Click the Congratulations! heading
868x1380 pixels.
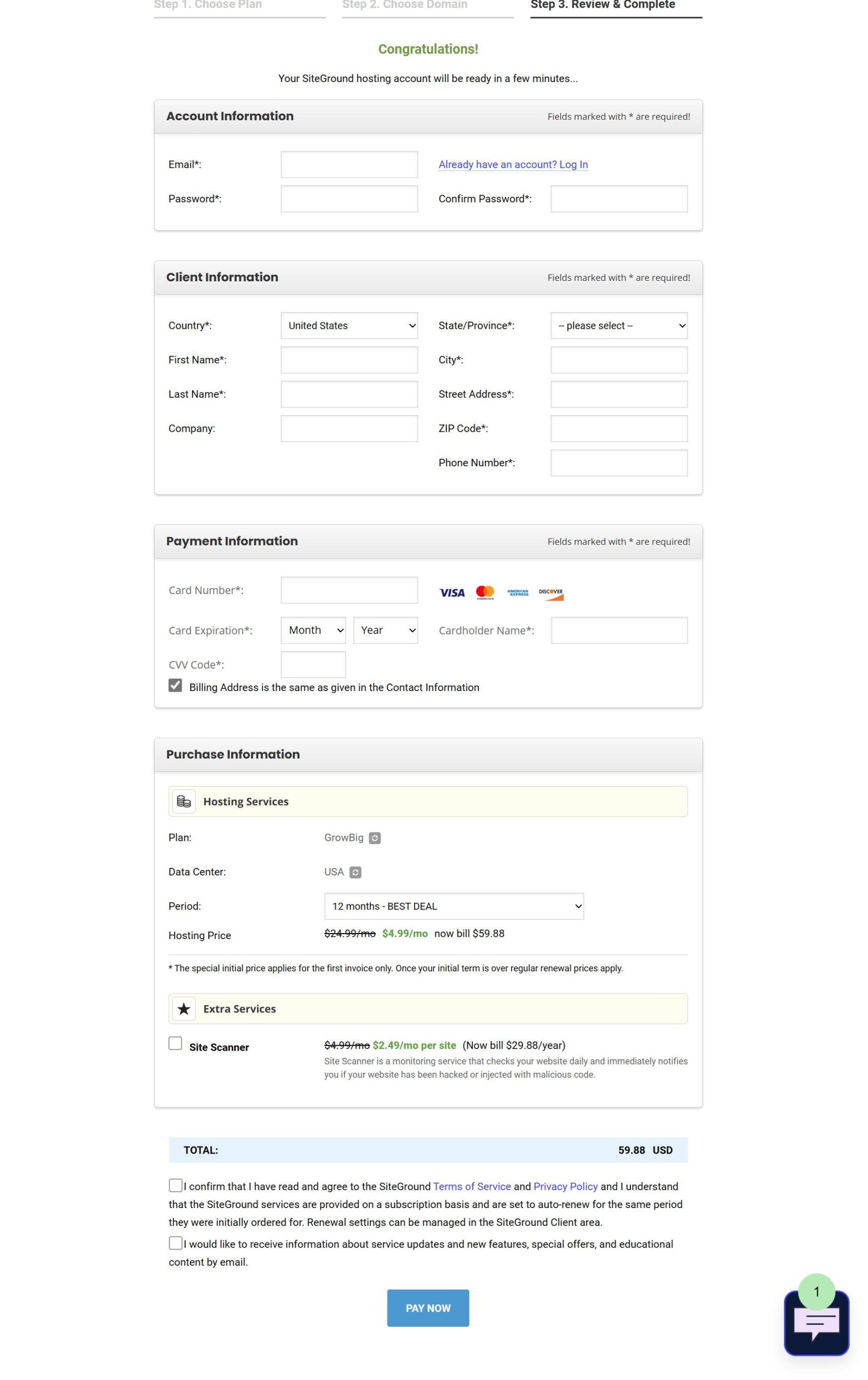point(428,49)
